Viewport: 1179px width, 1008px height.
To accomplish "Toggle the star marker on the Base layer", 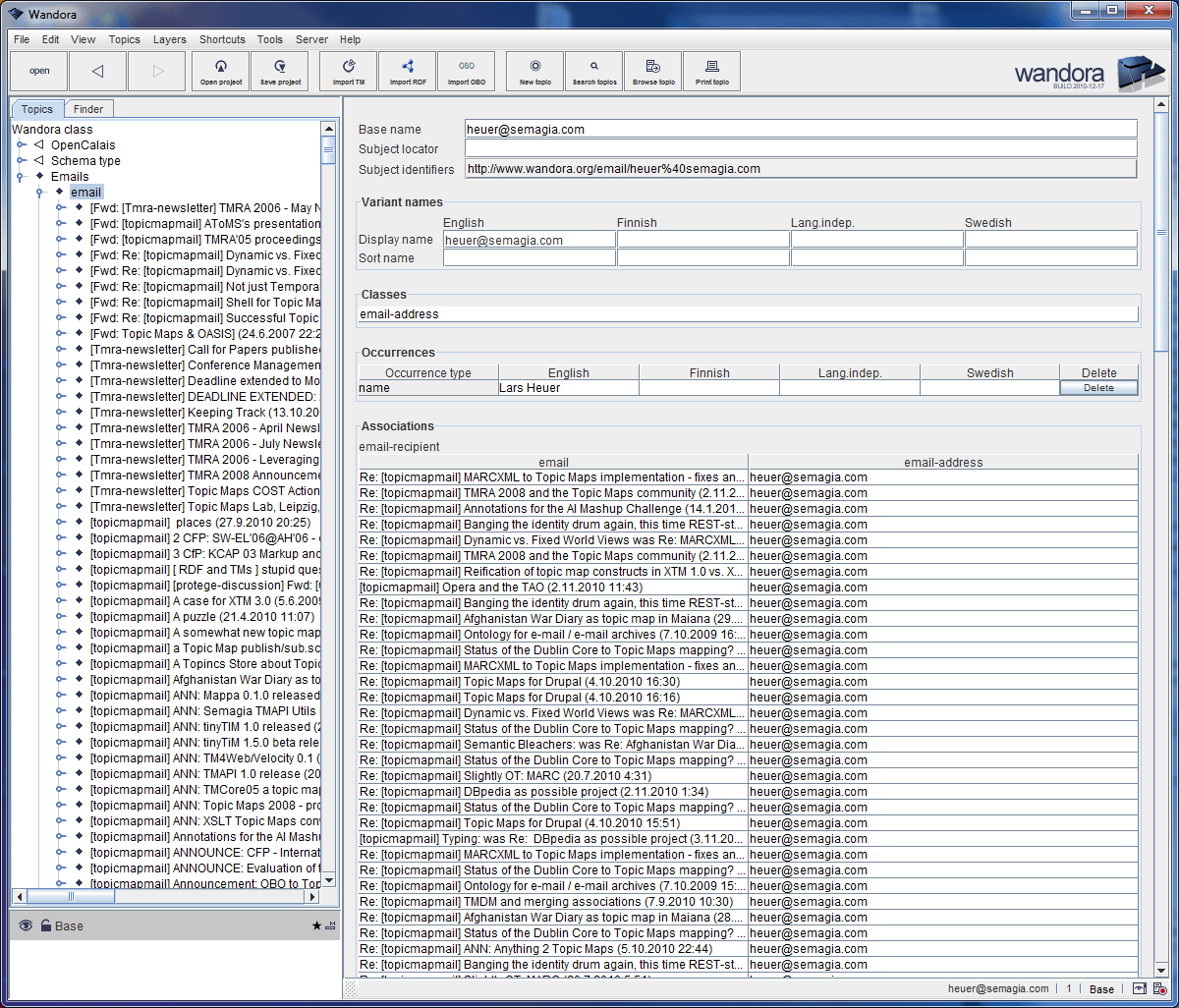I will [x=316, y=925].
